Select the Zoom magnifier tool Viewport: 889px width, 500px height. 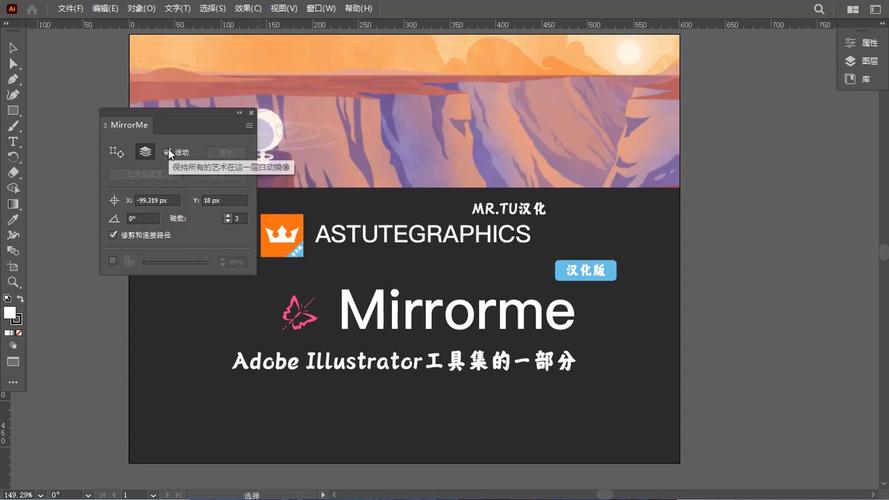click(x=13, y=282)
